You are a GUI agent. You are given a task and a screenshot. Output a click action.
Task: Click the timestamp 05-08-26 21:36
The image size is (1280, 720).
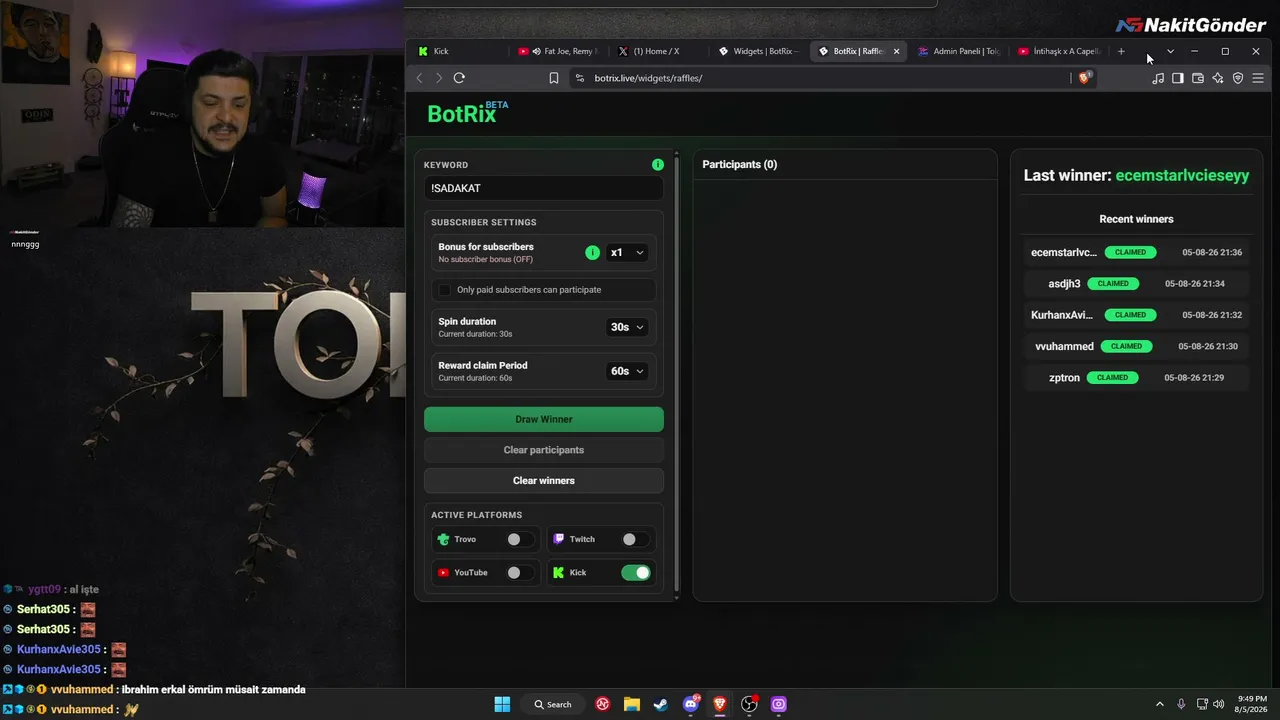[x=1212, y=253]
